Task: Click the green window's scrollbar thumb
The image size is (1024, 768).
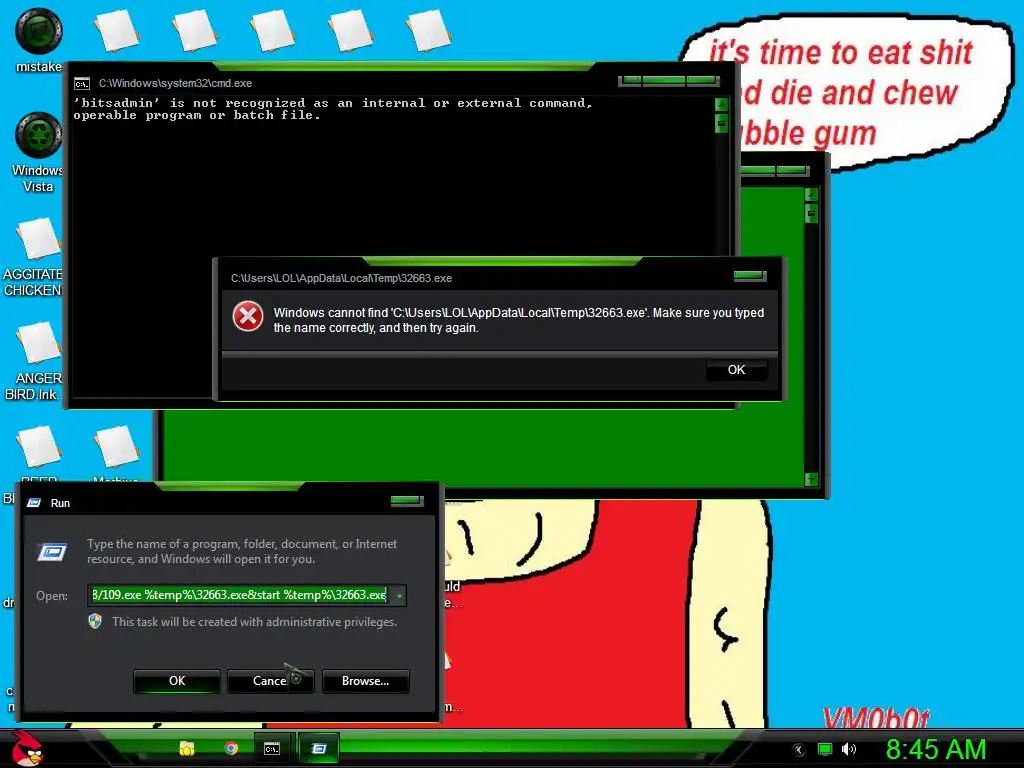Action: [x=811, y=213]
